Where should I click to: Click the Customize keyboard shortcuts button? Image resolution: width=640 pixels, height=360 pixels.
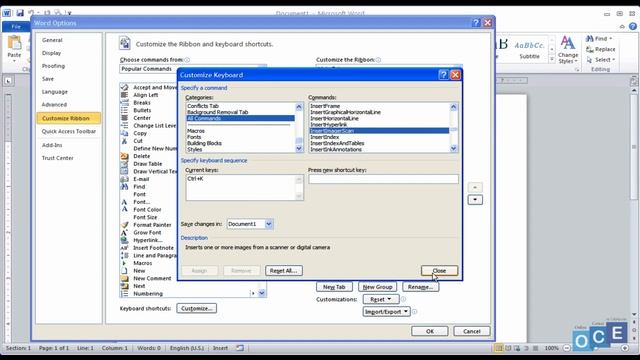(x=197, y=309)
